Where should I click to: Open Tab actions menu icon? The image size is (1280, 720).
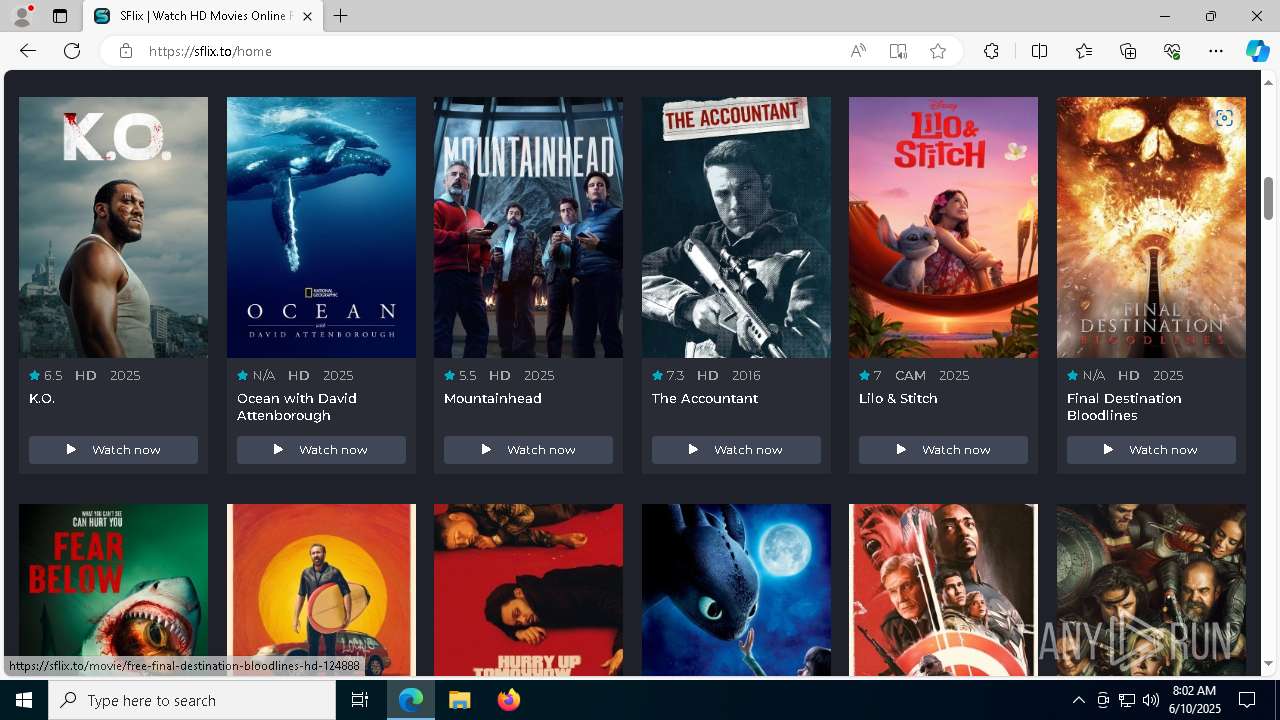click(x=60, y=16)
